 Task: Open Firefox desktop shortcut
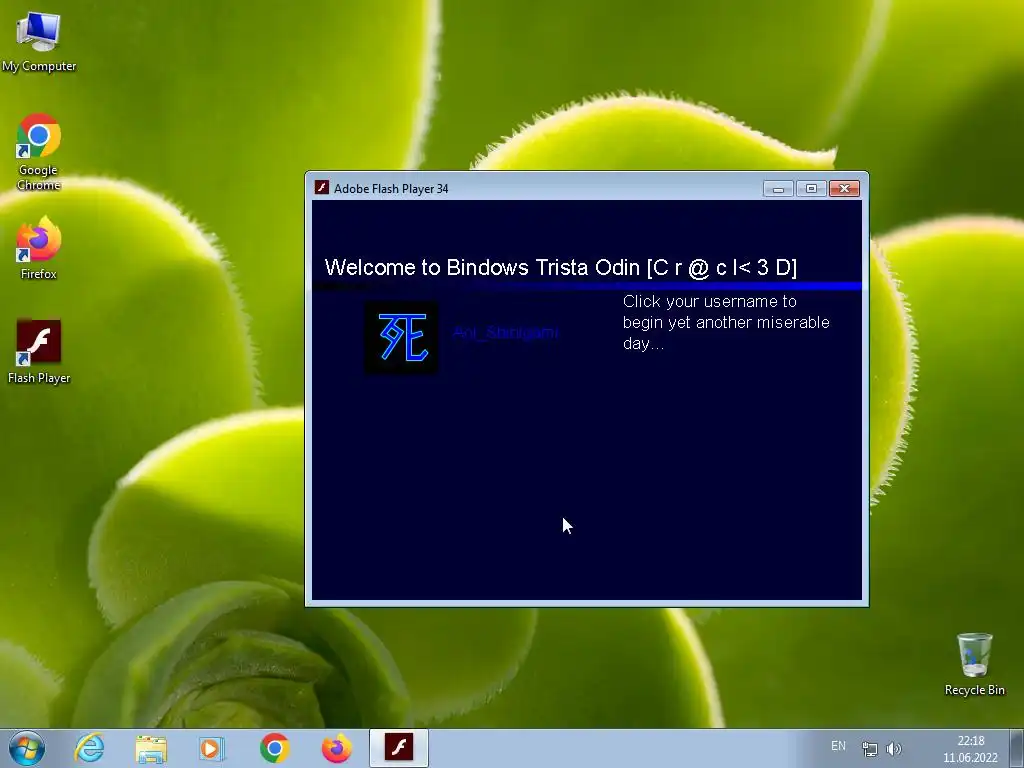[39, 249]
